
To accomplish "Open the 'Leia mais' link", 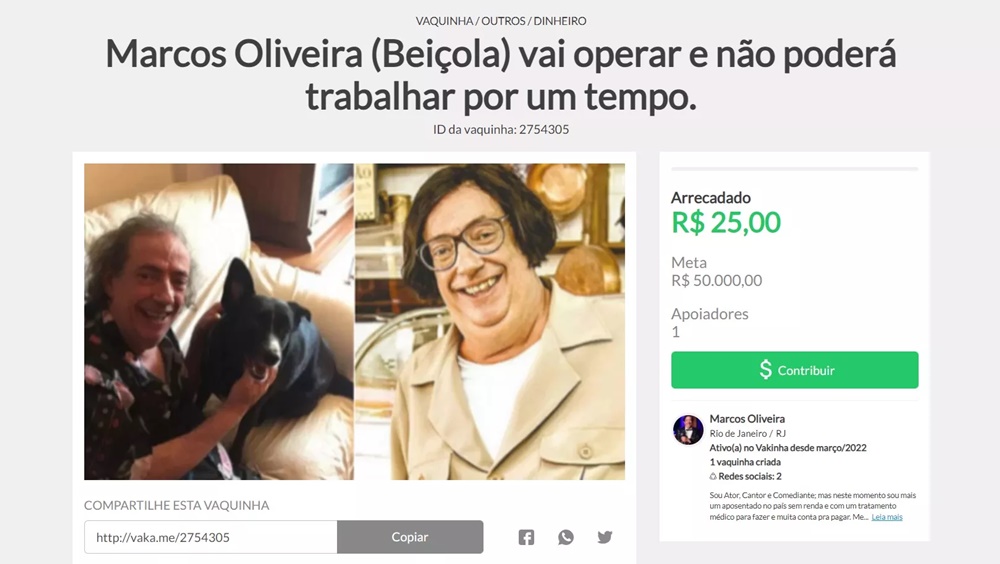I will coord(886,517).
